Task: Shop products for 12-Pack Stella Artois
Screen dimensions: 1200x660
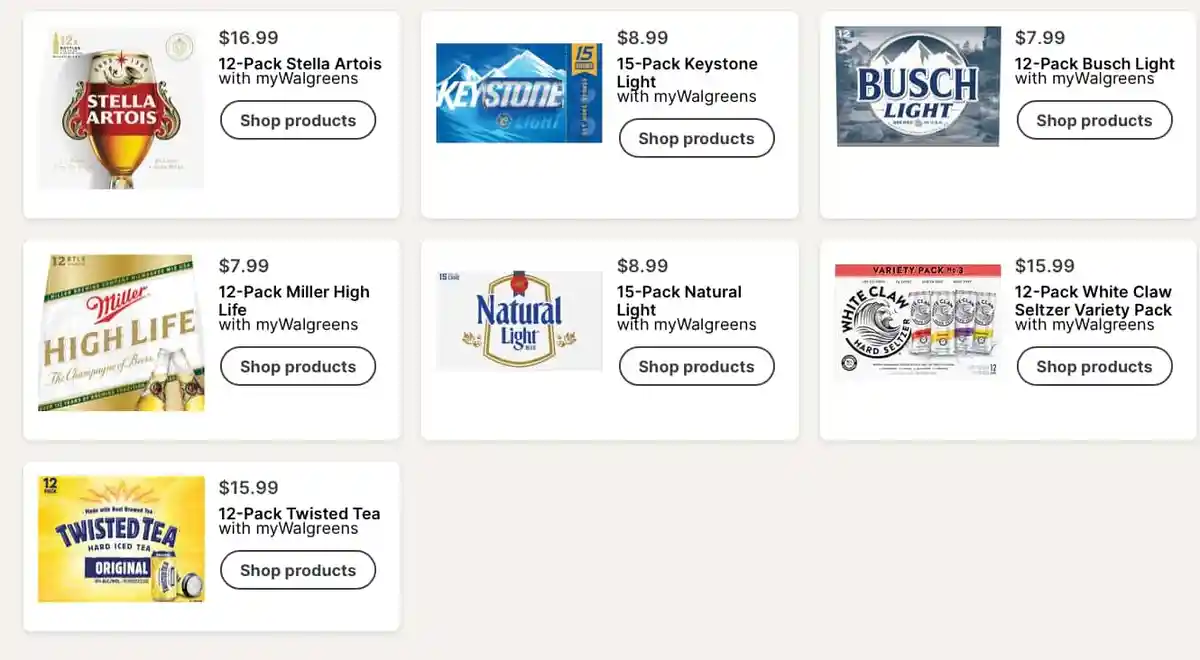Action: pyautogui.click(x=298, y=120)
